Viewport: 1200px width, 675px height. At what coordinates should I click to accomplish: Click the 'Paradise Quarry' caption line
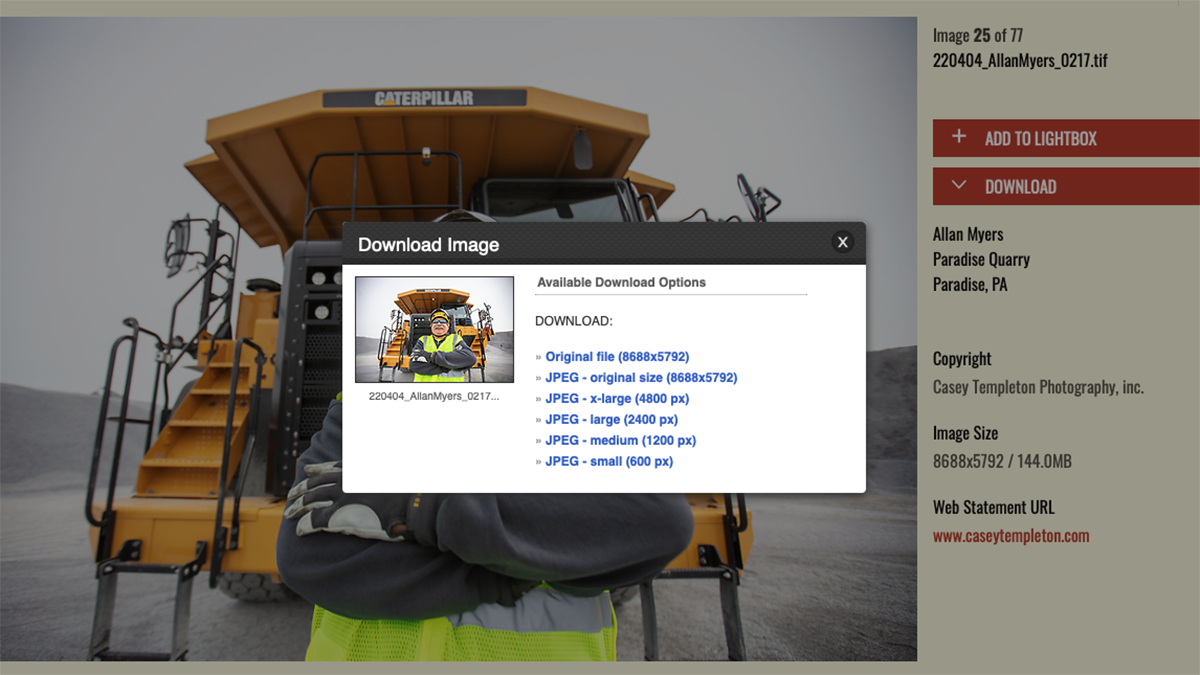pos(981,260)
